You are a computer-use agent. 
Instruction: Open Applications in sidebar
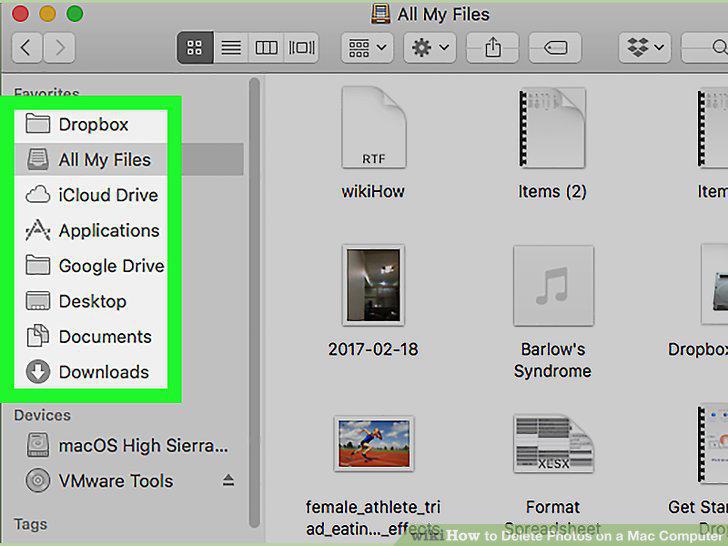(91, 230)
